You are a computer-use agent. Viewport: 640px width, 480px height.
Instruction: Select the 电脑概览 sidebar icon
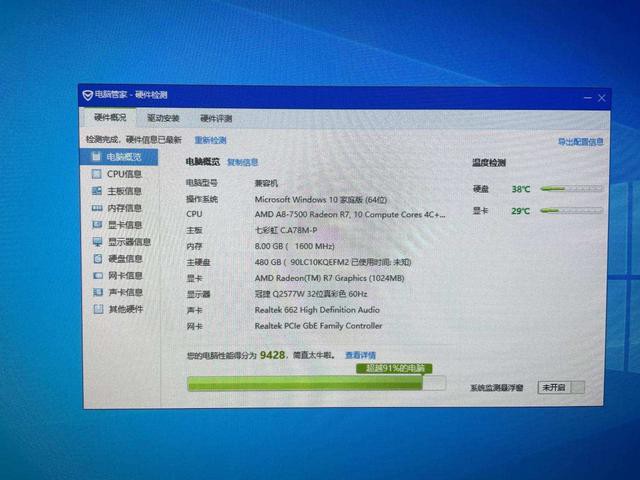96,156
